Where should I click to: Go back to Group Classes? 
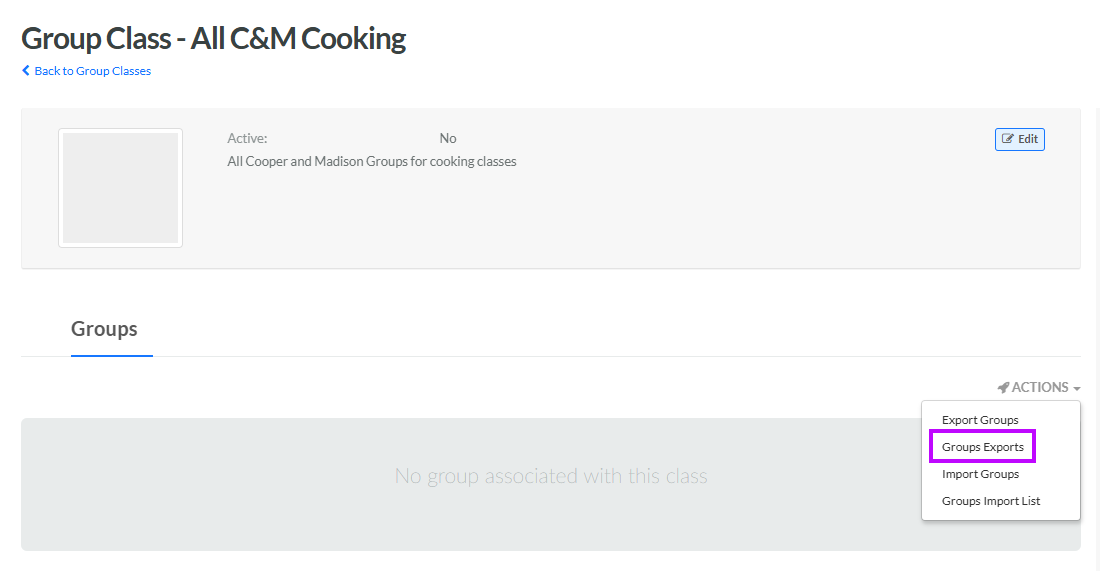92,71
